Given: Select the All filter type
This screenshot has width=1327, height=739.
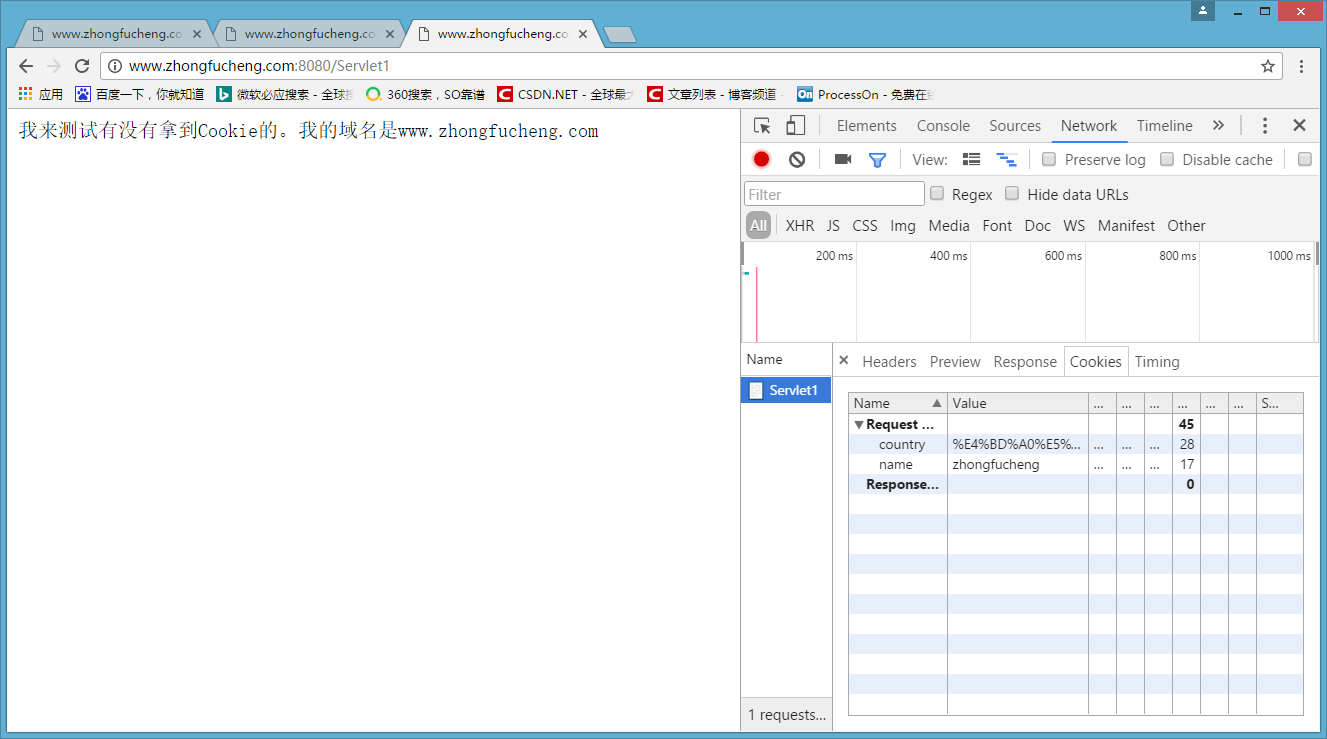Looking at the screenshot, I should [x=758, y=226].
